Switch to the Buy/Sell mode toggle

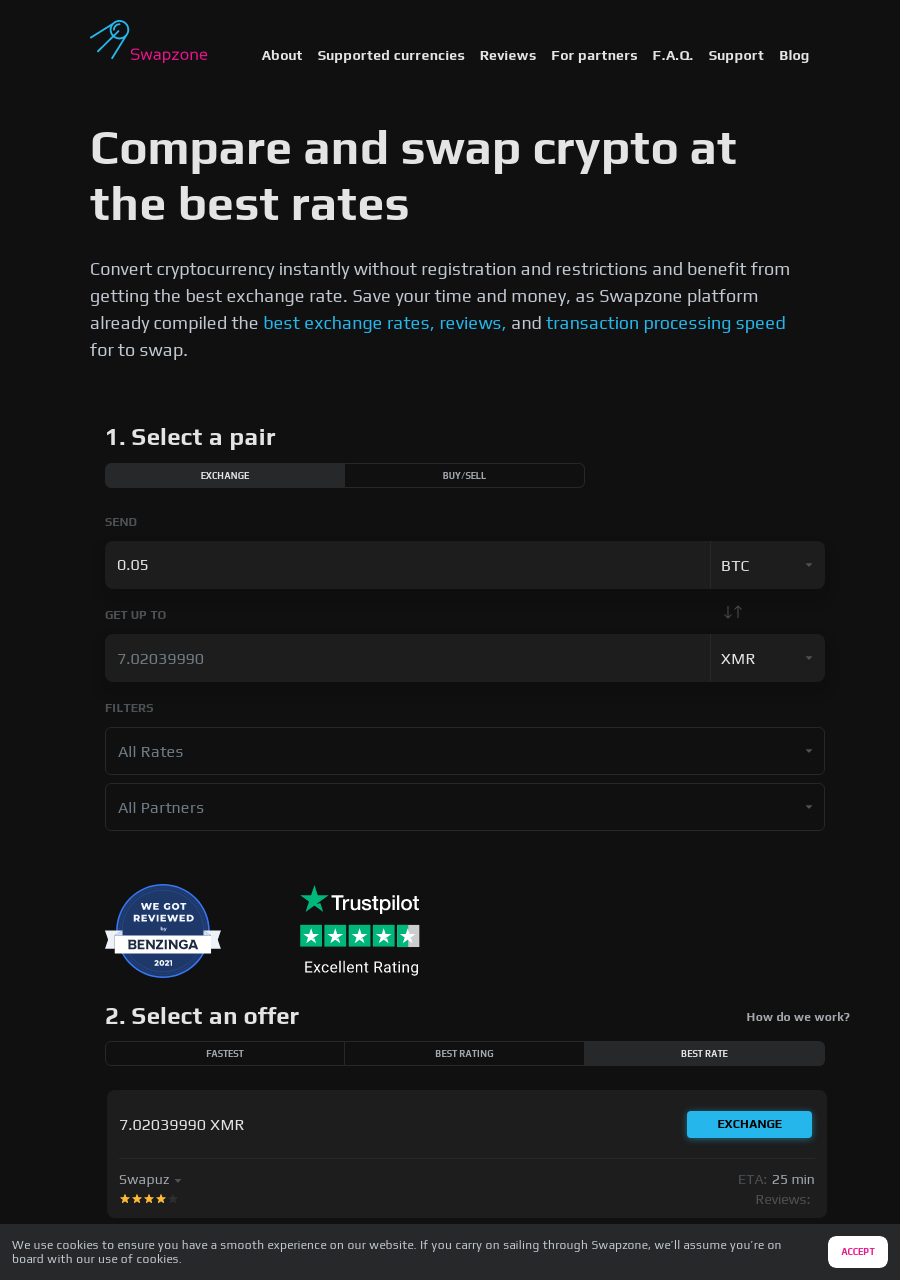point(464,476)
